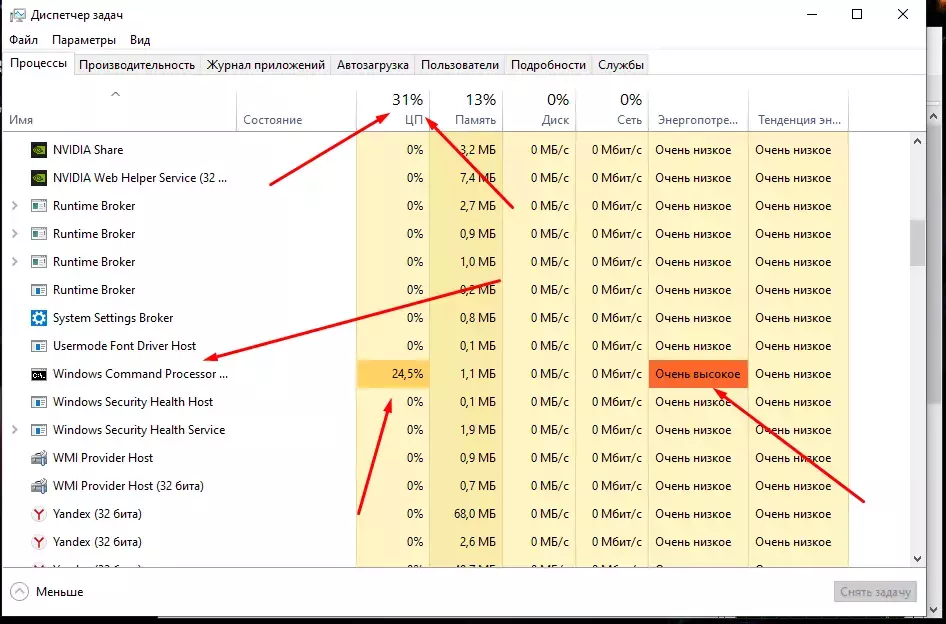
Task: Click the WMI Provider Host (32 бита) icon
Action: [x=39, y=486]
